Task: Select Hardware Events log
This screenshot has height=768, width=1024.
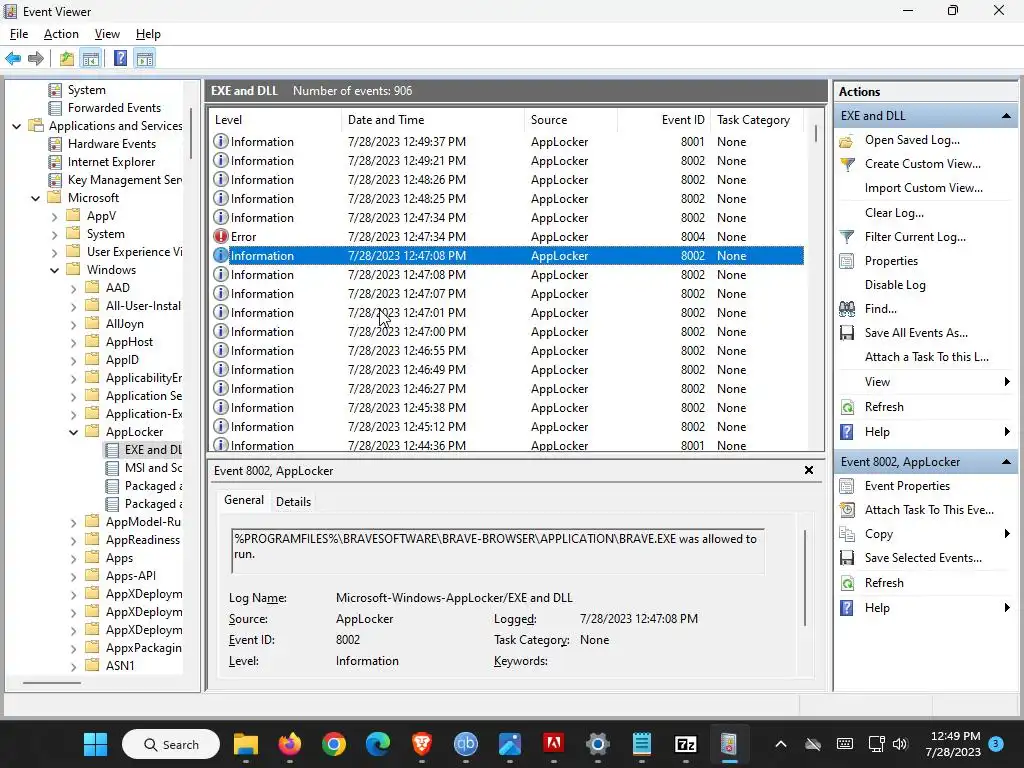Action: [103, 144]
